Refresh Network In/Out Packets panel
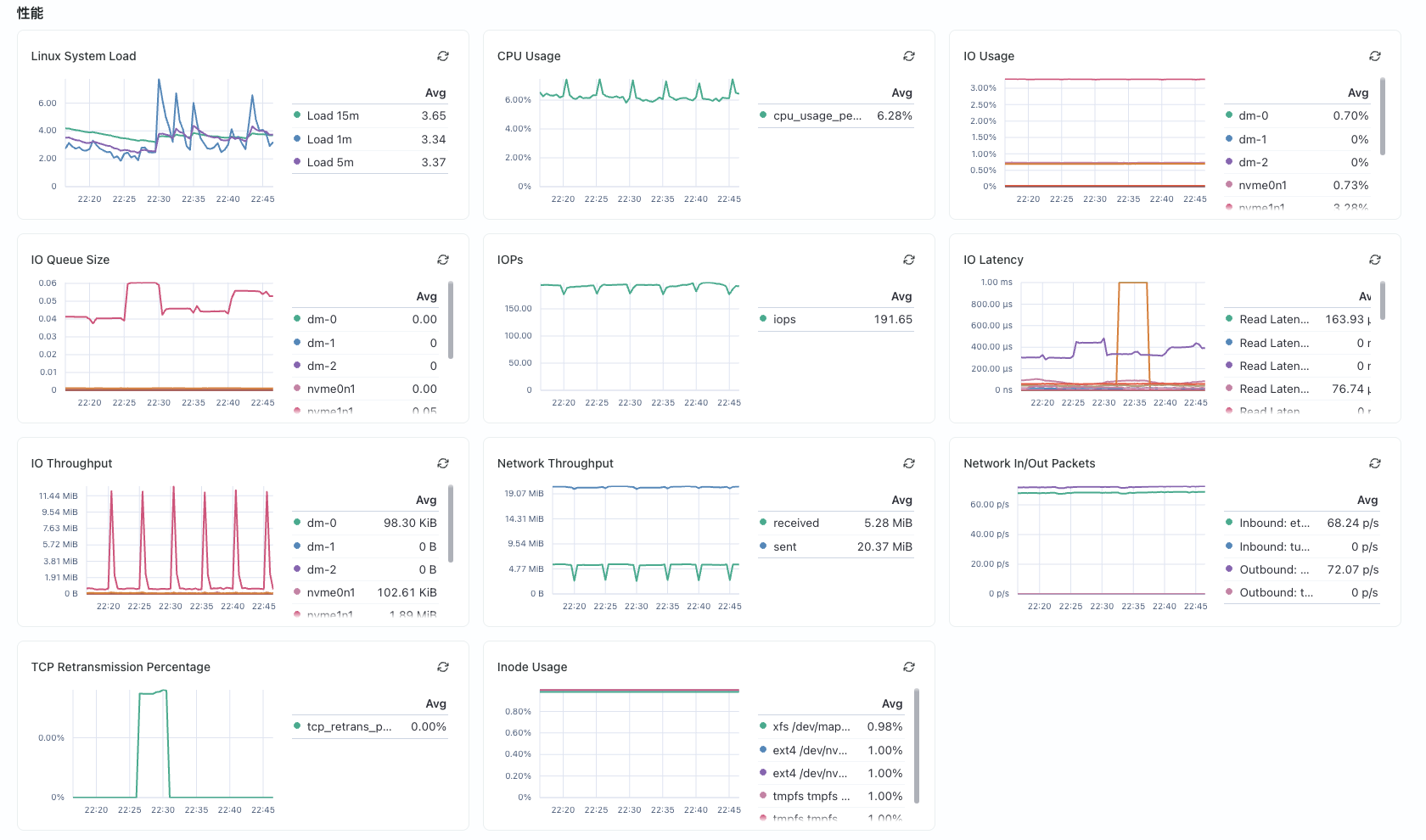 click(x=1375, y=463)
